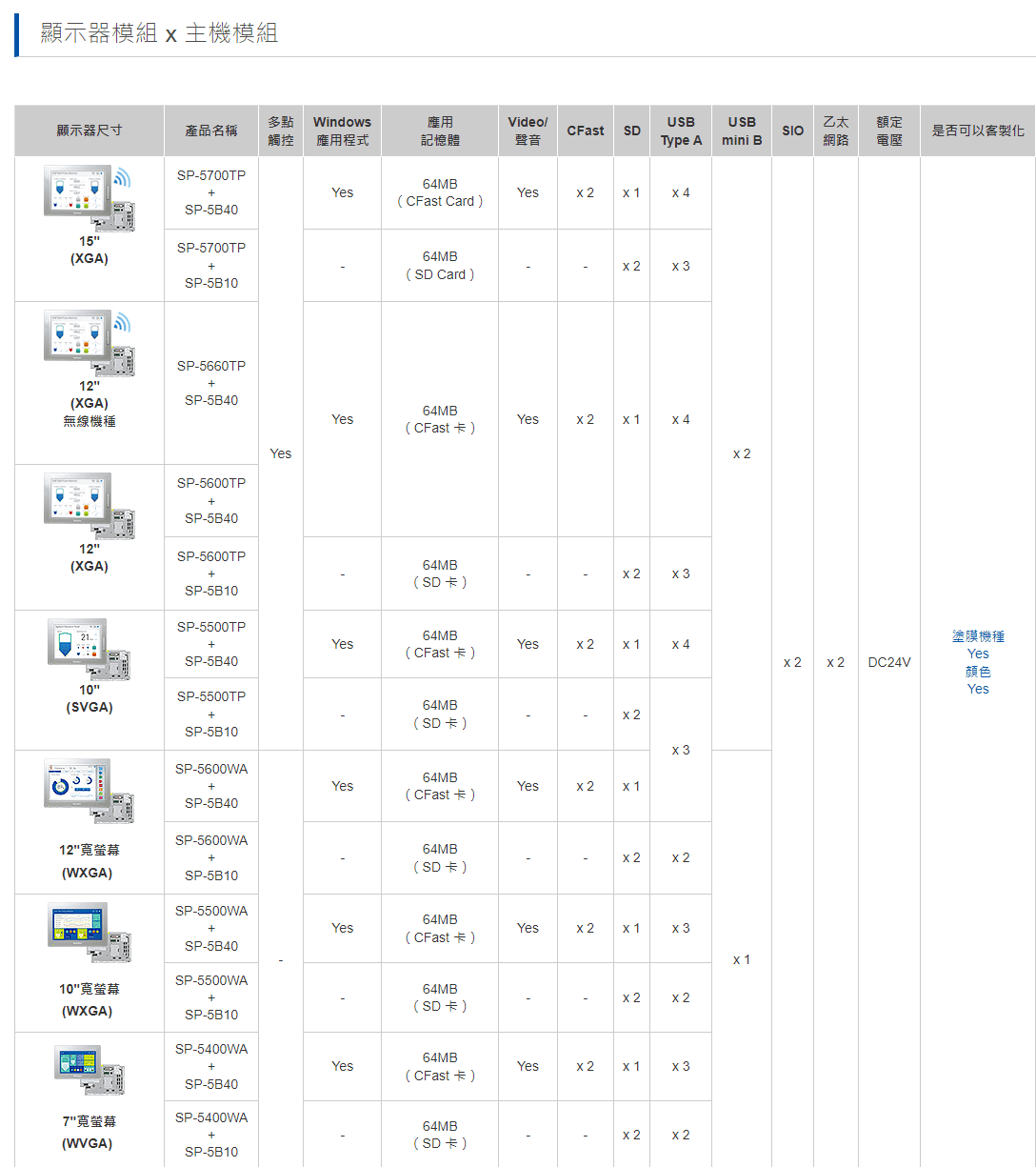Click the USB Type A column header
Viewport: 1036px width, 1167px height.
point(681,131)
